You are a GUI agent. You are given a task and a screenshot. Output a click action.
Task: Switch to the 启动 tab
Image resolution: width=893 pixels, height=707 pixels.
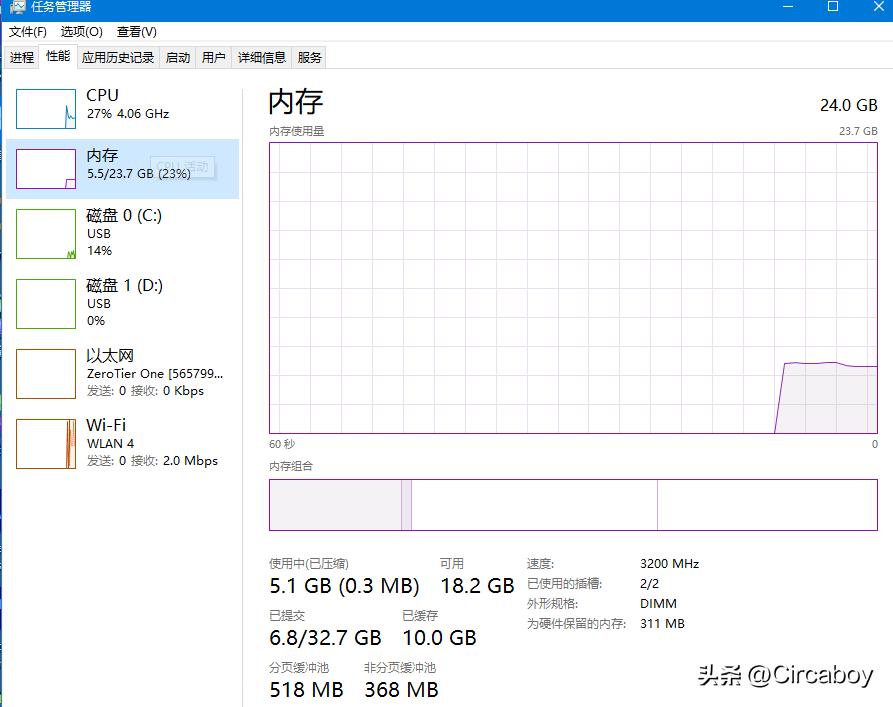tap(178, 58)
